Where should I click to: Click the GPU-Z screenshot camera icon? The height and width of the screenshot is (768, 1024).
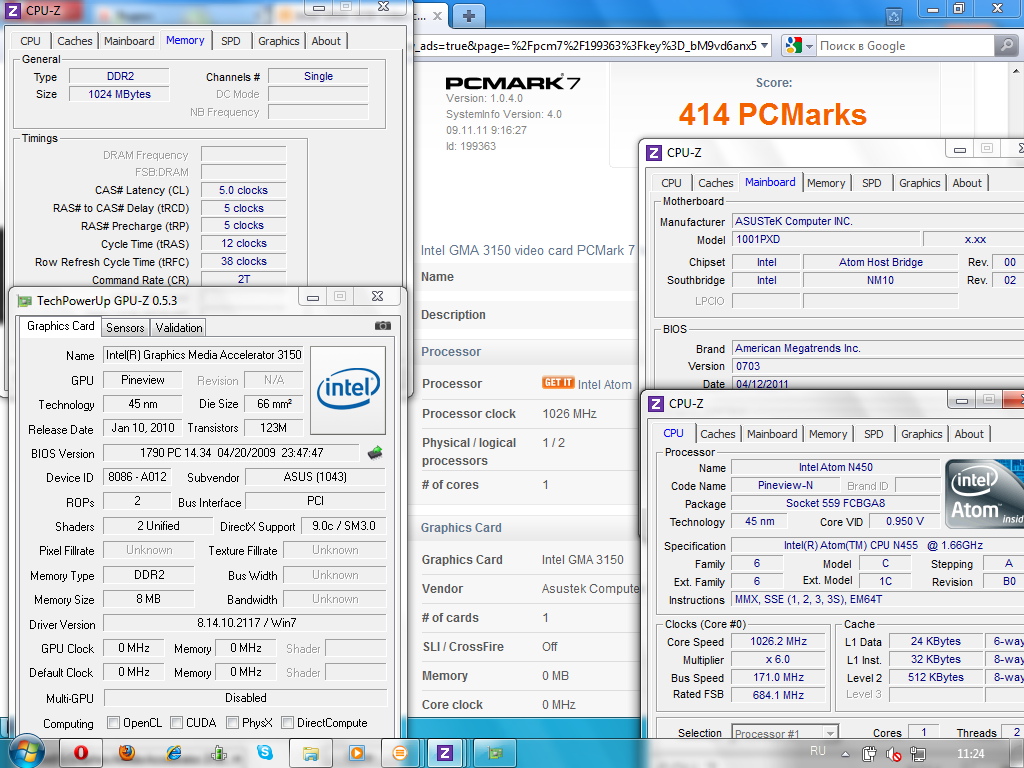click(383, 325)
